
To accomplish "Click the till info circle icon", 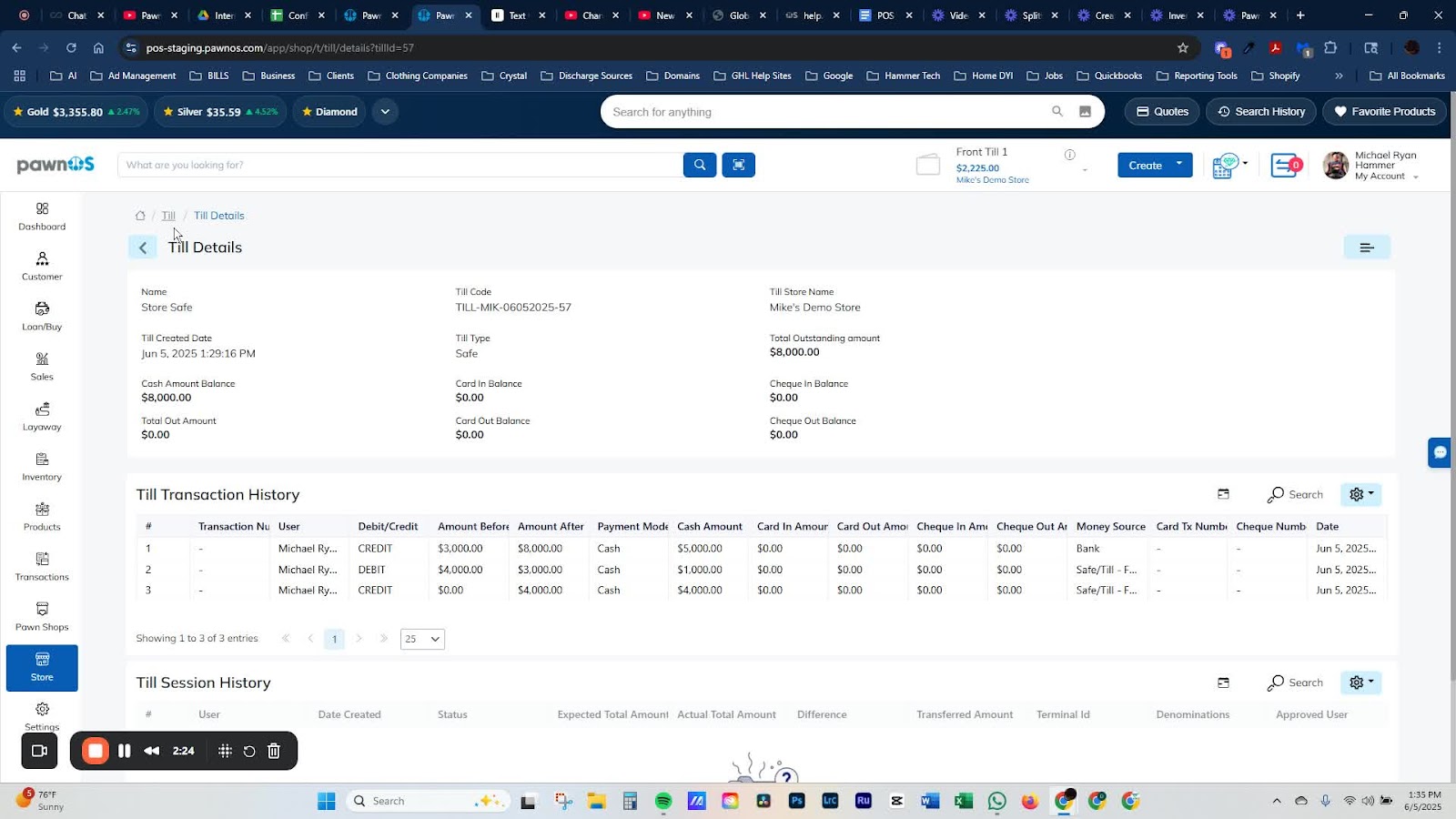I will [1070, 155].
